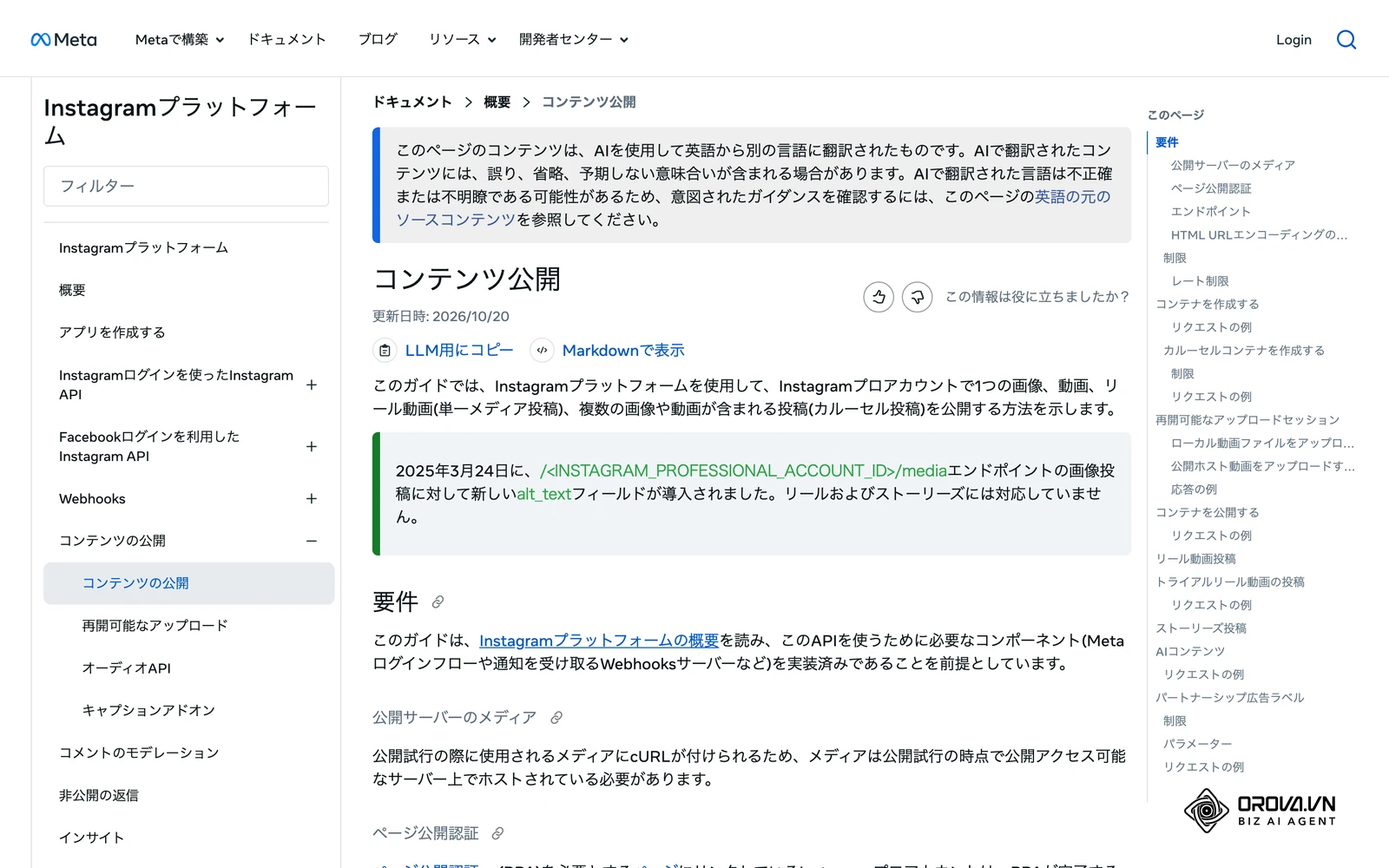Viewport: 1389px width, 868px height.
Task: Copy anchor link icon beside 要件 heading
Action: 438,602
